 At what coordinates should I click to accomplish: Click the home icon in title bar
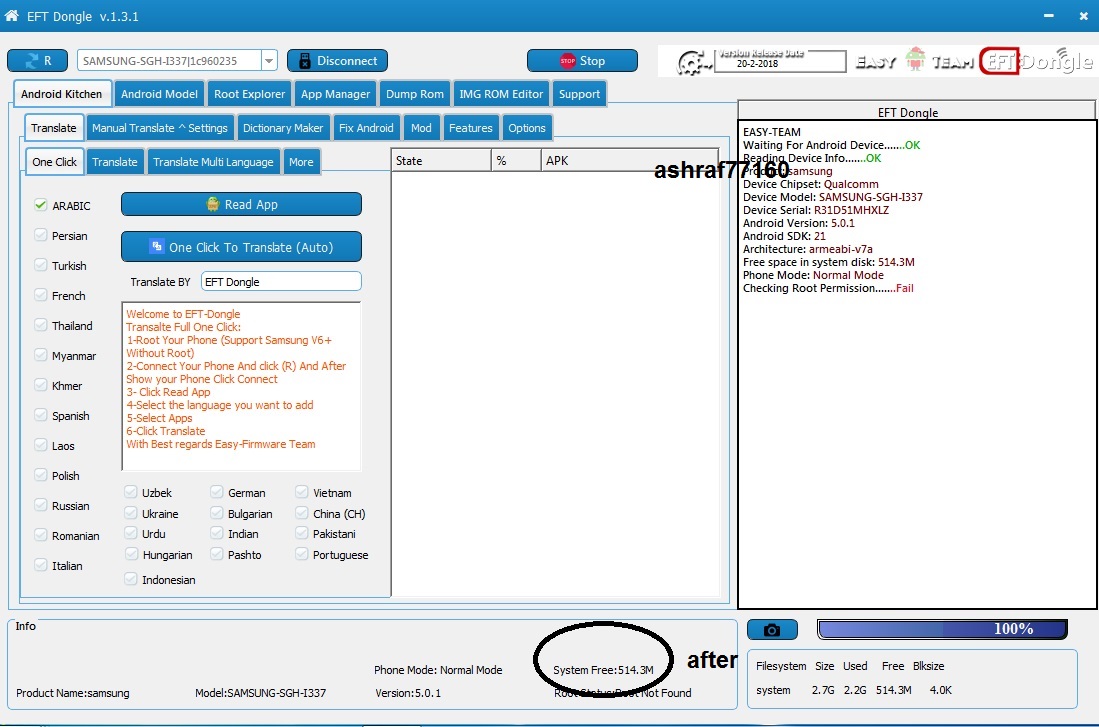tap(11, 15)
